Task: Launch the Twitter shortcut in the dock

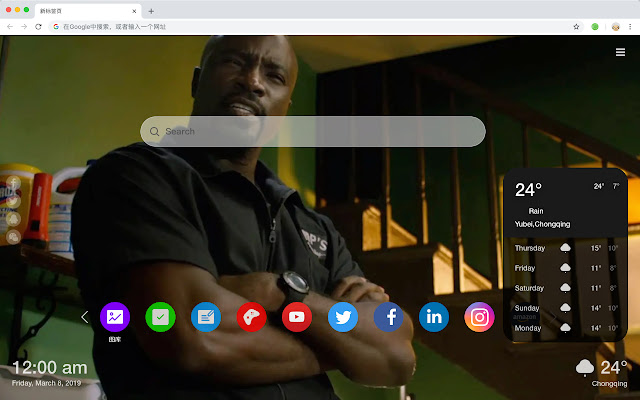Action: tap(343, 317)
